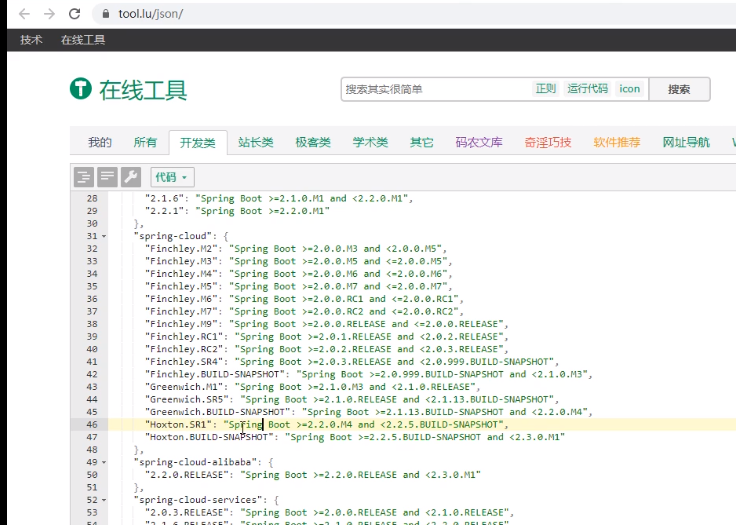Image resolution: width=736 pixels, height=525 pixels.
Task: Click the "spring-cloud-services" key text
Action: (x=198, y=500)
